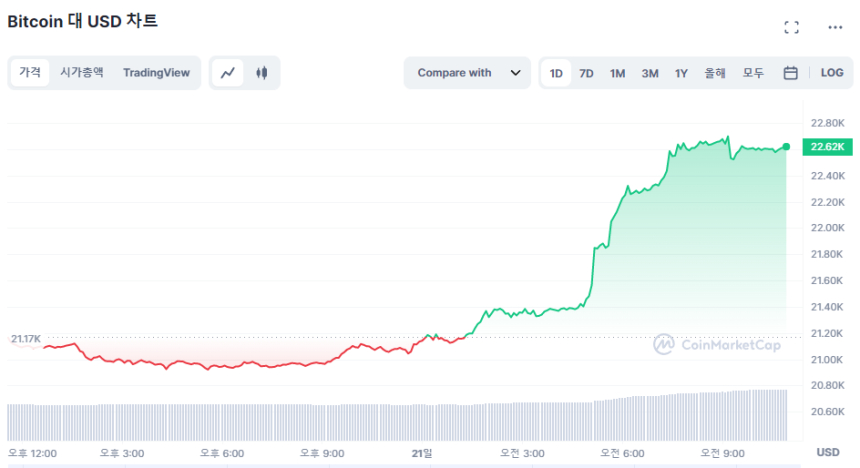Click the green current price dot
Viewport: 860px width, 468px height.
tap(786, 147)
